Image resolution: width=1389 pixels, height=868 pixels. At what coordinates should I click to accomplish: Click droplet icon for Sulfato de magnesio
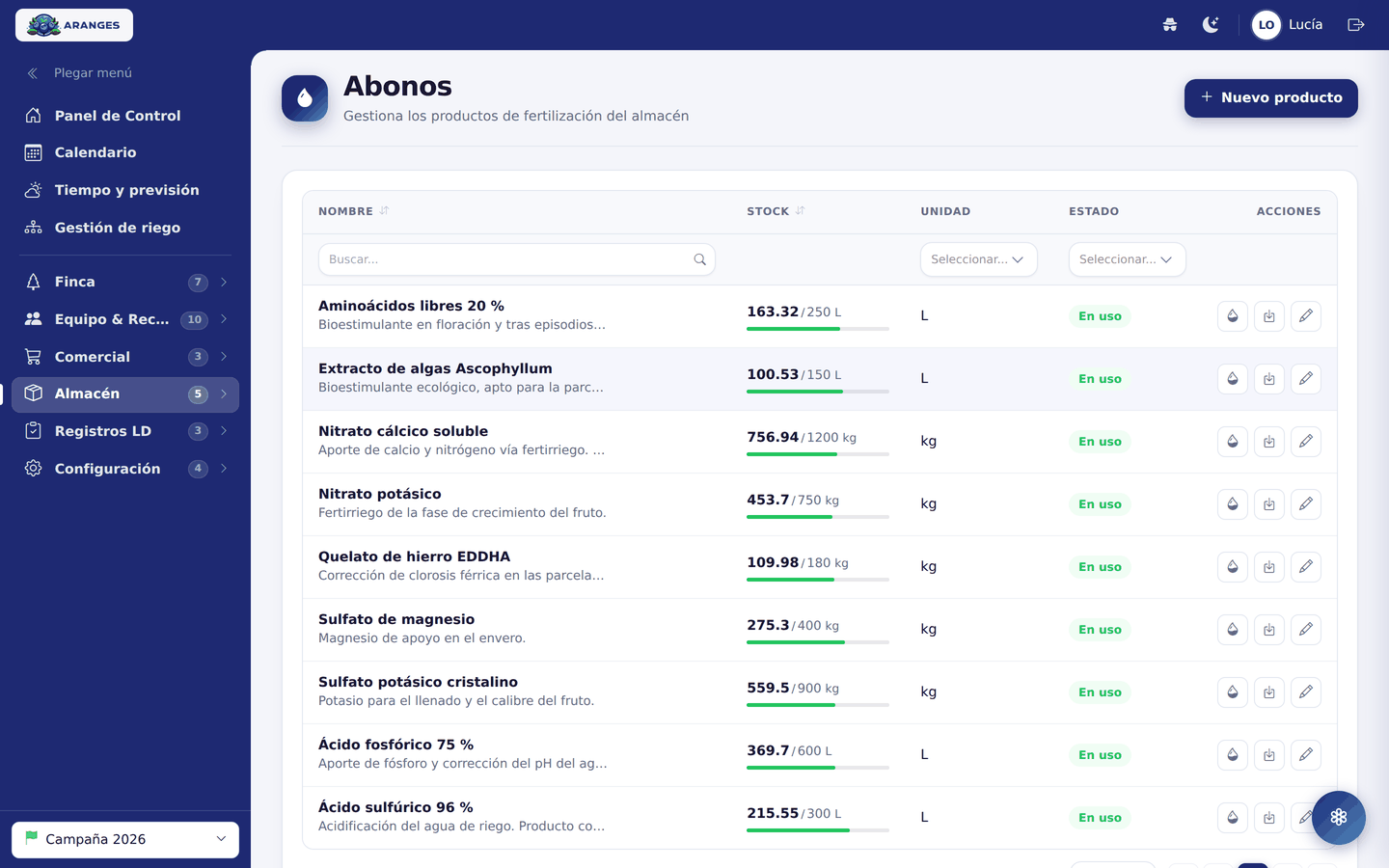[x=1233, y=630]
